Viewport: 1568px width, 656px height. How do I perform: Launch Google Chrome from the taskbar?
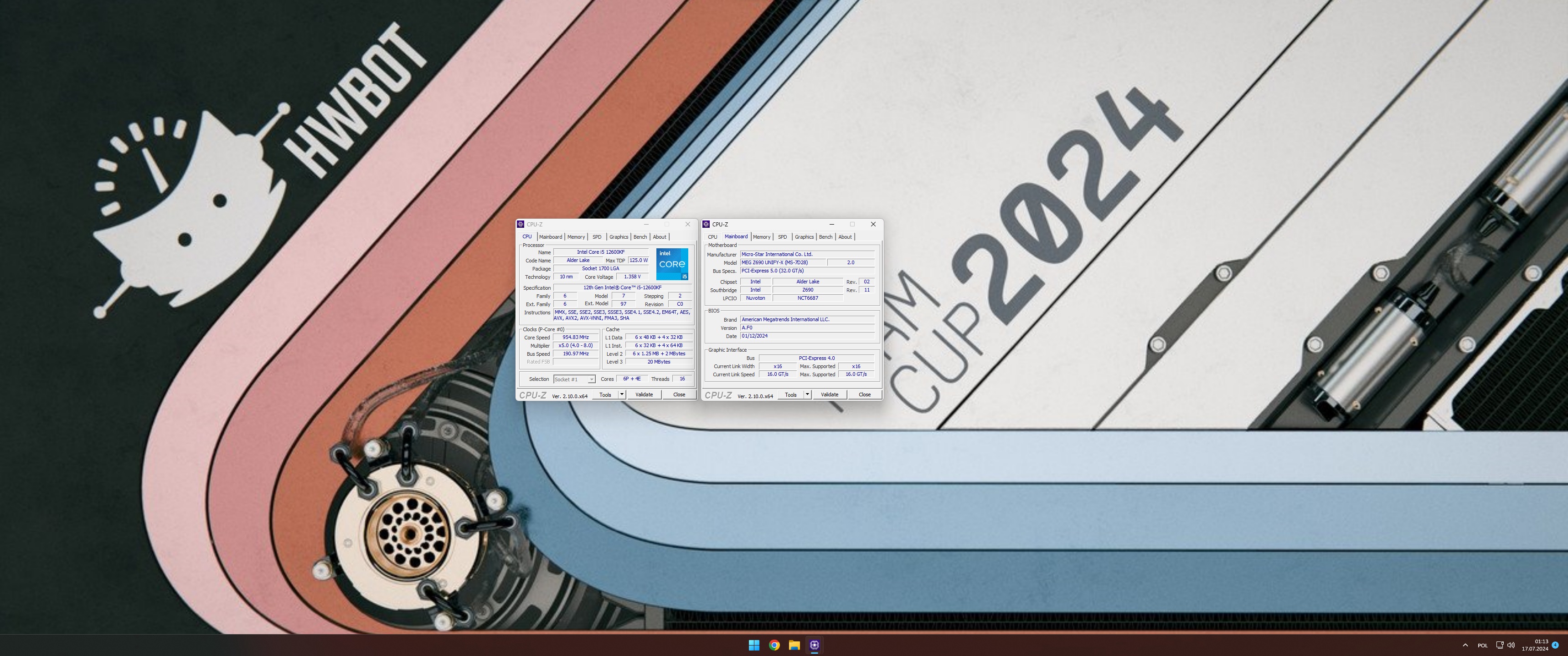click(x=774, y=645)
